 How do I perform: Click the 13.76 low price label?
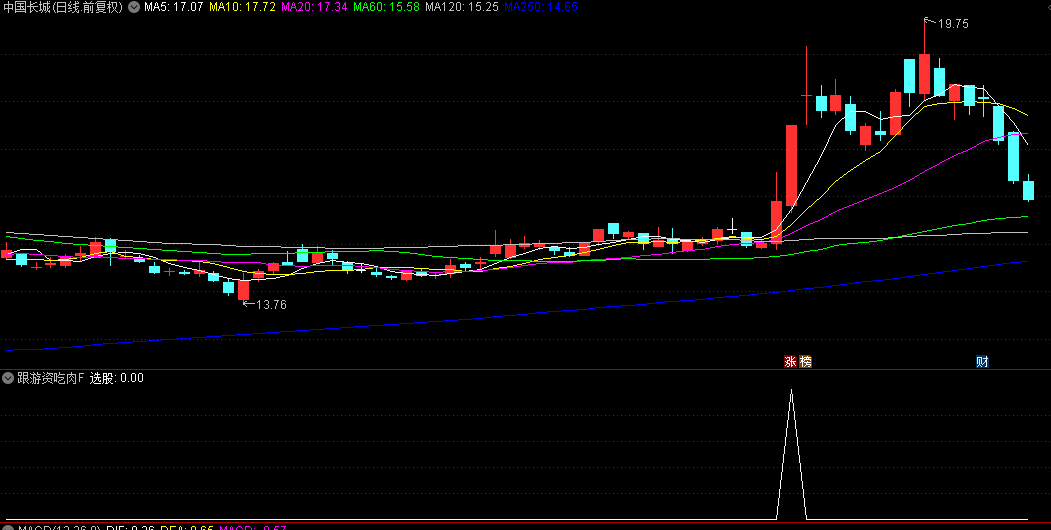271,304
